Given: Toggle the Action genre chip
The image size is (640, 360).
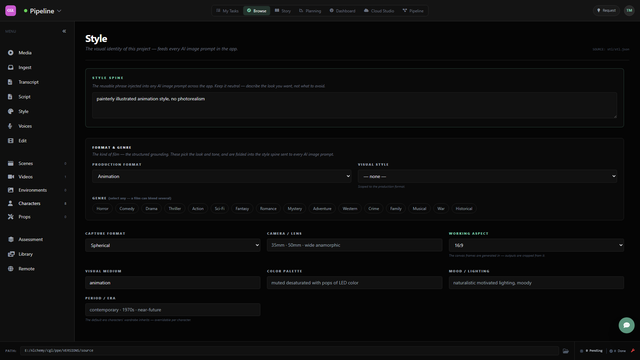Looking at the screenshot, I should (198, 209).
